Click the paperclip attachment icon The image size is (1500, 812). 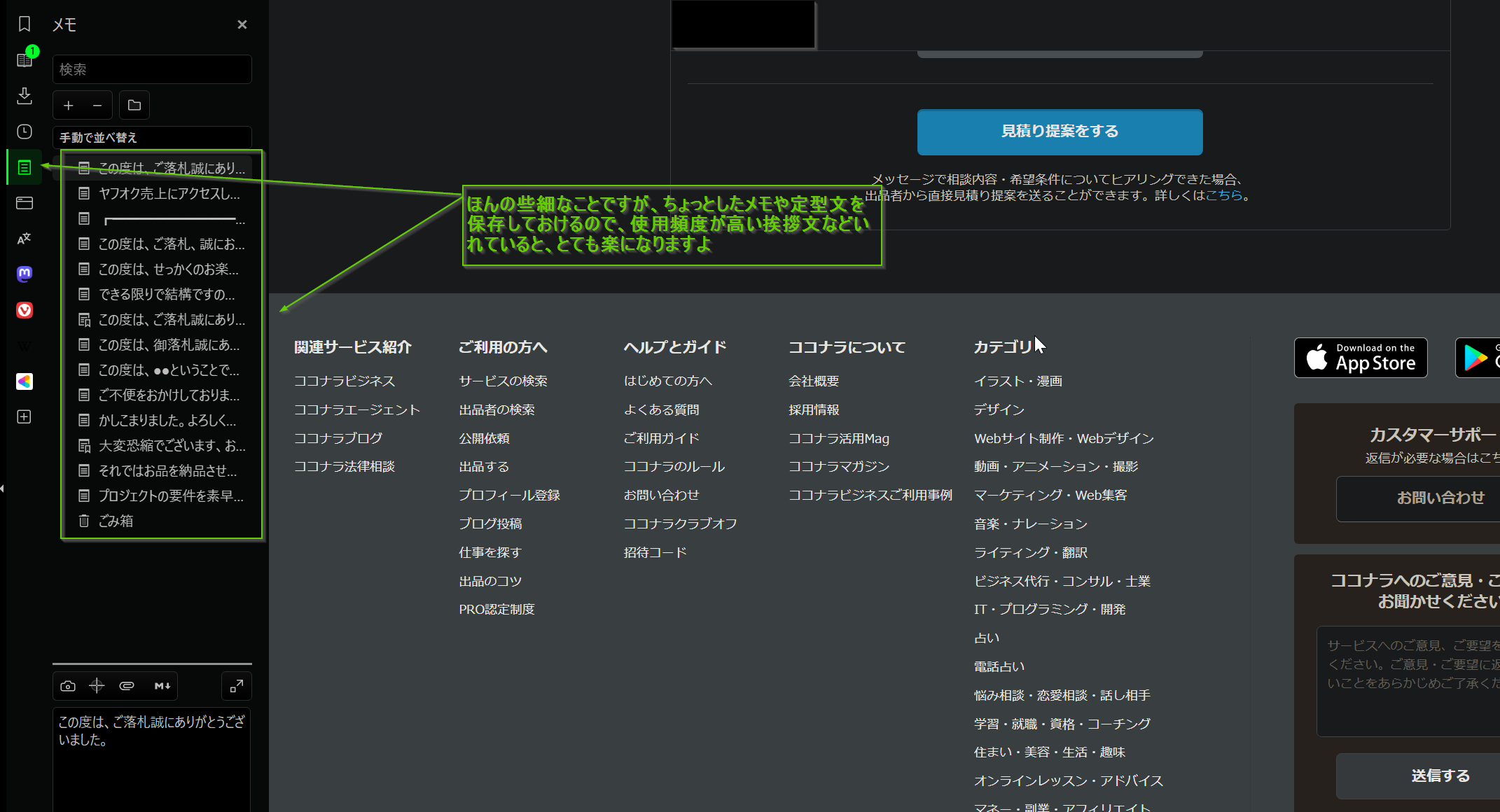point(127,686)
